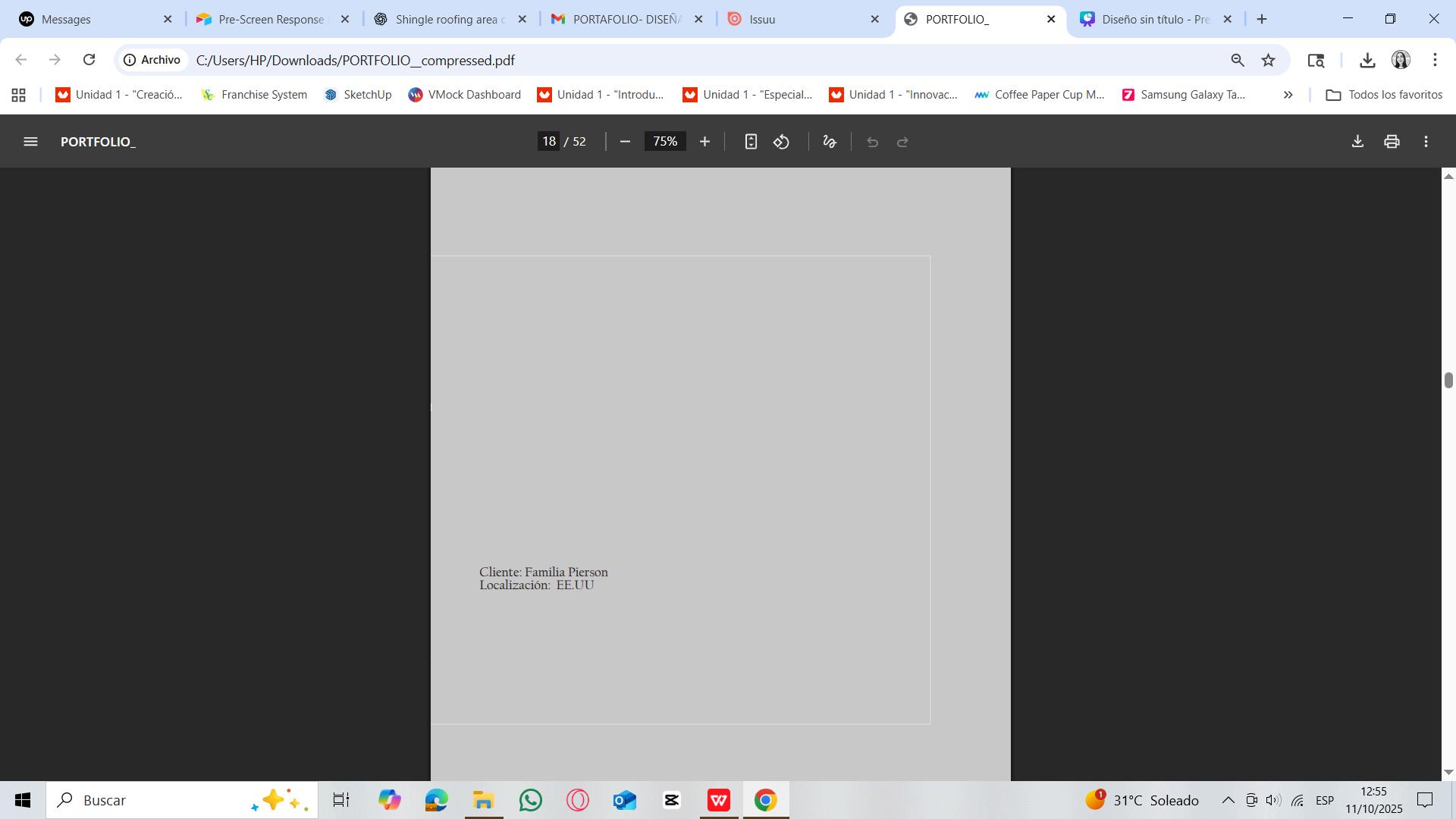Click the 75% zoom level field

pyautogui.click(x=665, y=142)
